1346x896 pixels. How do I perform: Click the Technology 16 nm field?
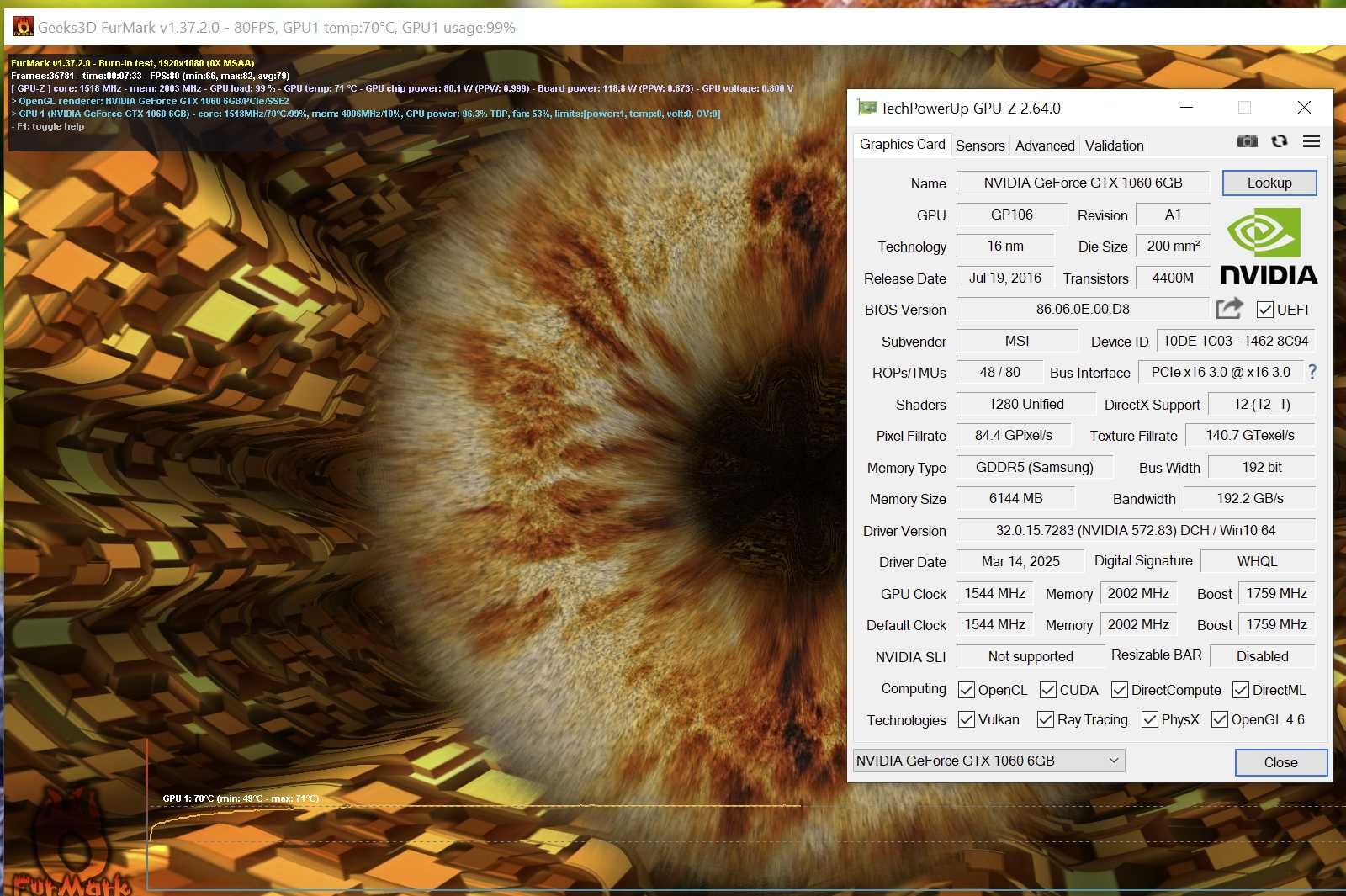(x=1005, y=246)
